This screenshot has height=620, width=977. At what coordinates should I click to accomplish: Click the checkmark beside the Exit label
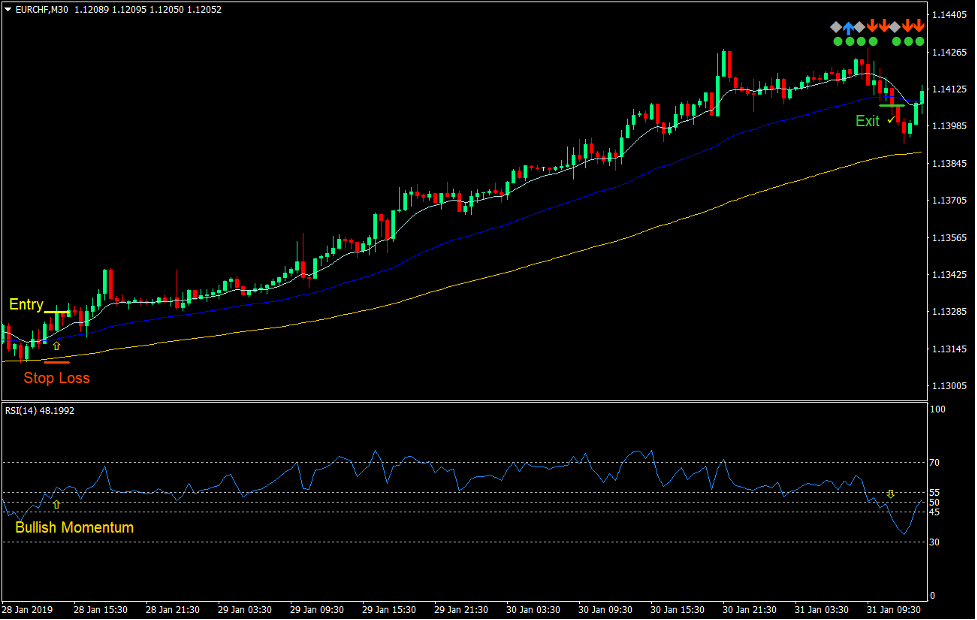pos(890,120)
